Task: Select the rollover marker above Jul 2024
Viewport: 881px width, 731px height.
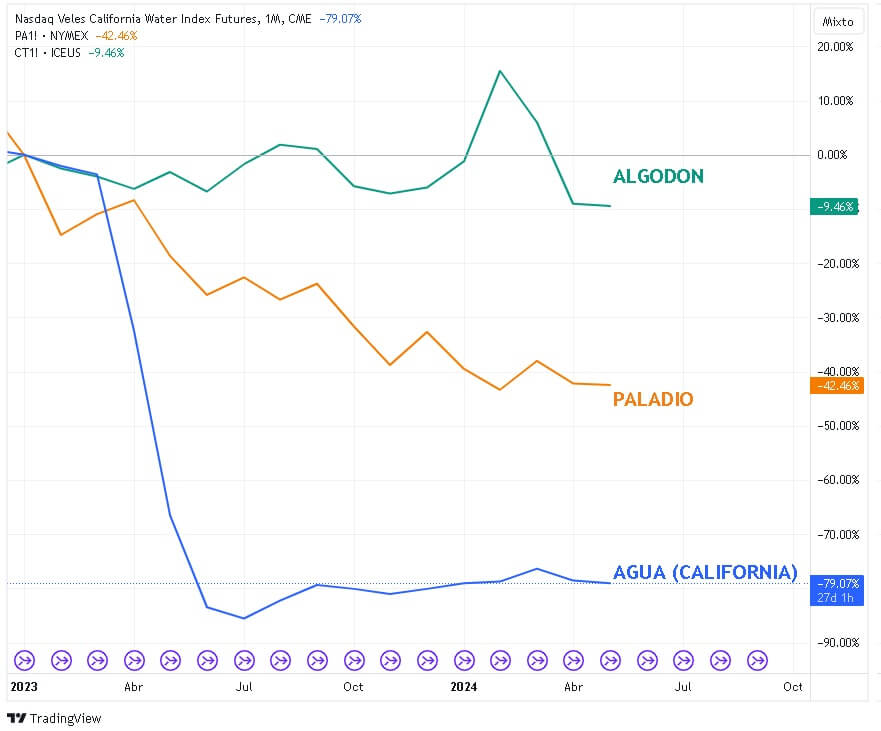Action: (x=684, y=660)
